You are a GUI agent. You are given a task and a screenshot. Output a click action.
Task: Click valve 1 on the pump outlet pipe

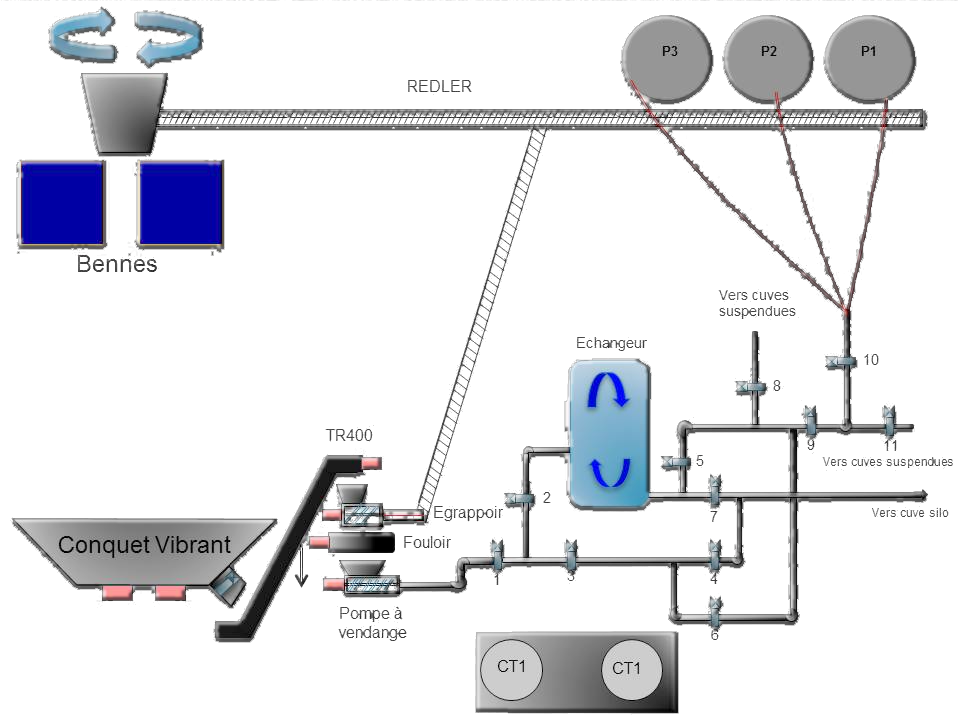point(497,556)
